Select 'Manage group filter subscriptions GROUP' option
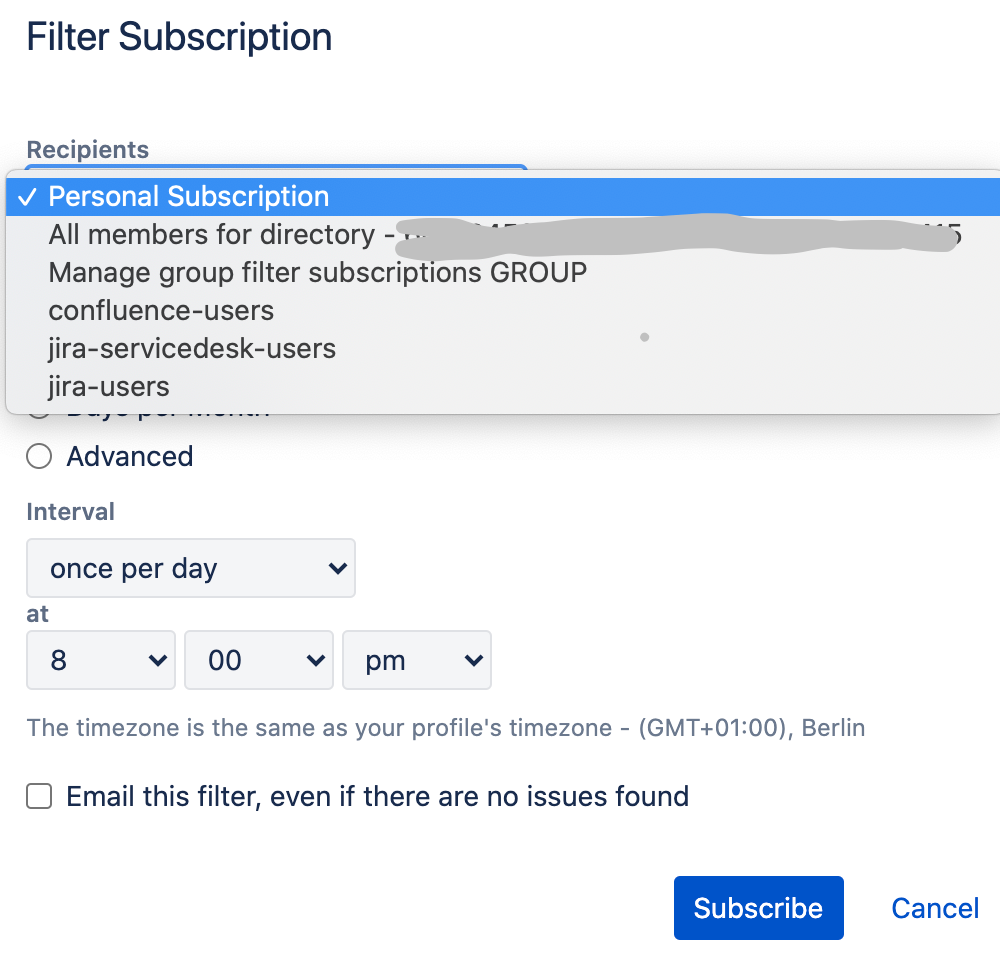1000x974 pixels. [x=317, y=272]
